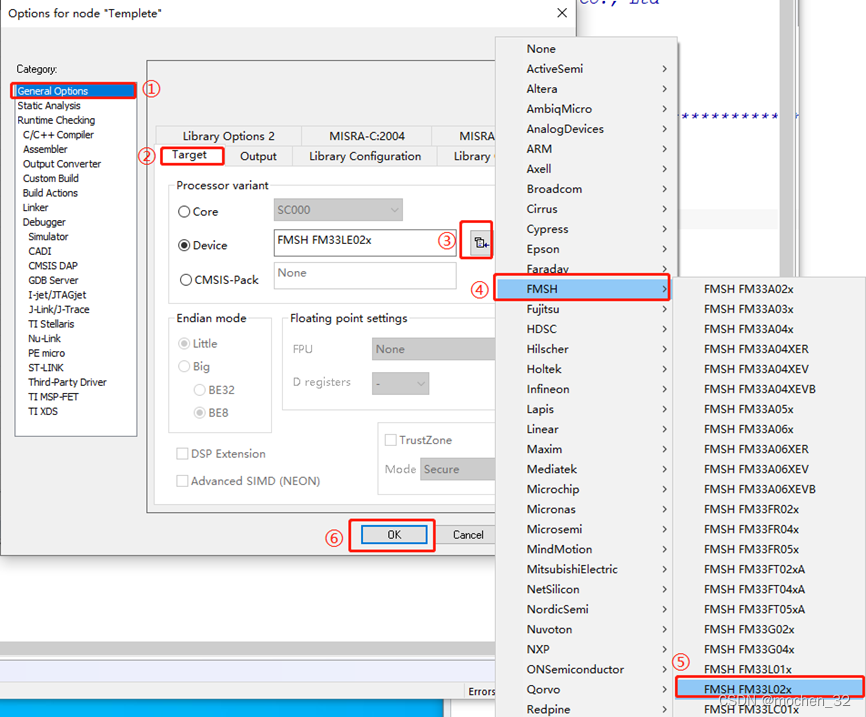The height and width of the screenshot is (717, 866).
Task: Select Custom Build category
Action: point(51,178)
